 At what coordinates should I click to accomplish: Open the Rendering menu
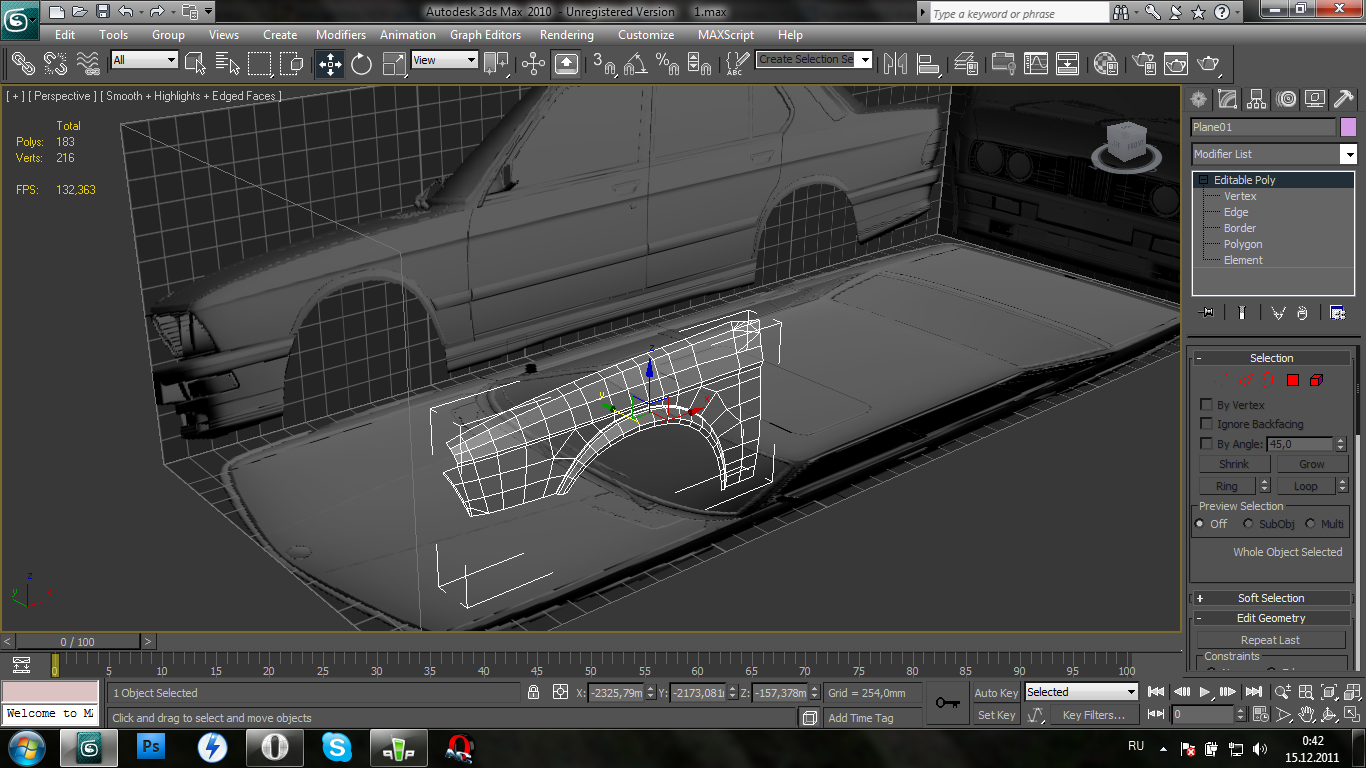click(x=566, y=34)
